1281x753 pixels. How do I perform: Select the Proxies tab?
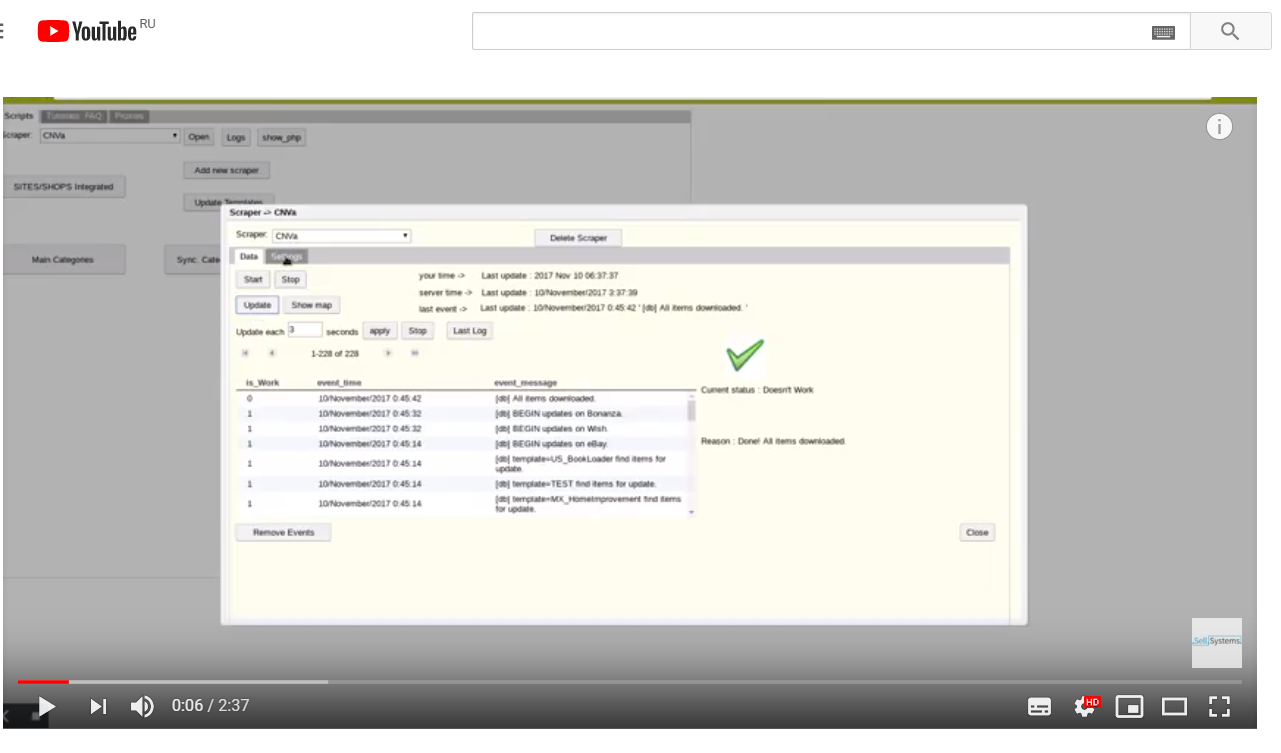click(129, 116)
